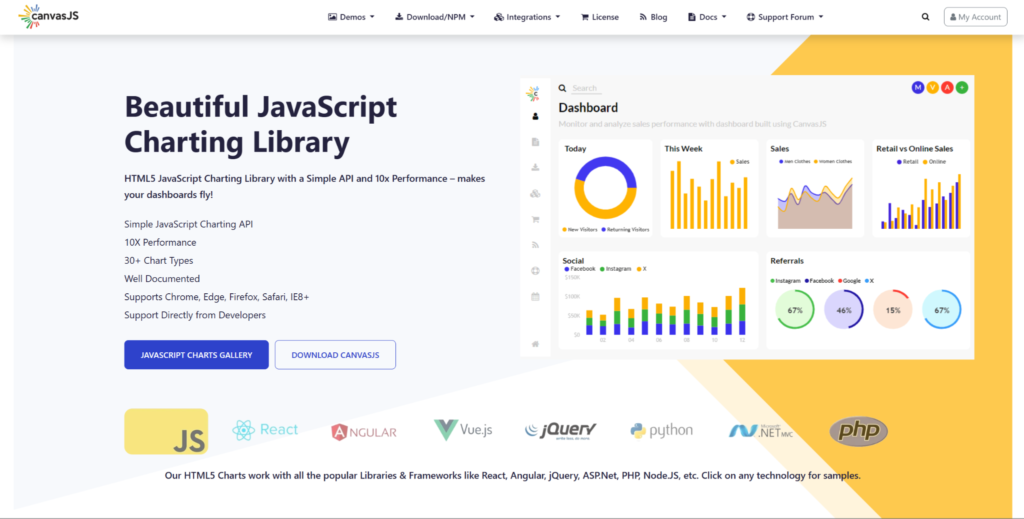The width and height of the screenshot is (1024, 519).
Task: Click the dashboard sidebar user icon
Action: coord(536,117)
